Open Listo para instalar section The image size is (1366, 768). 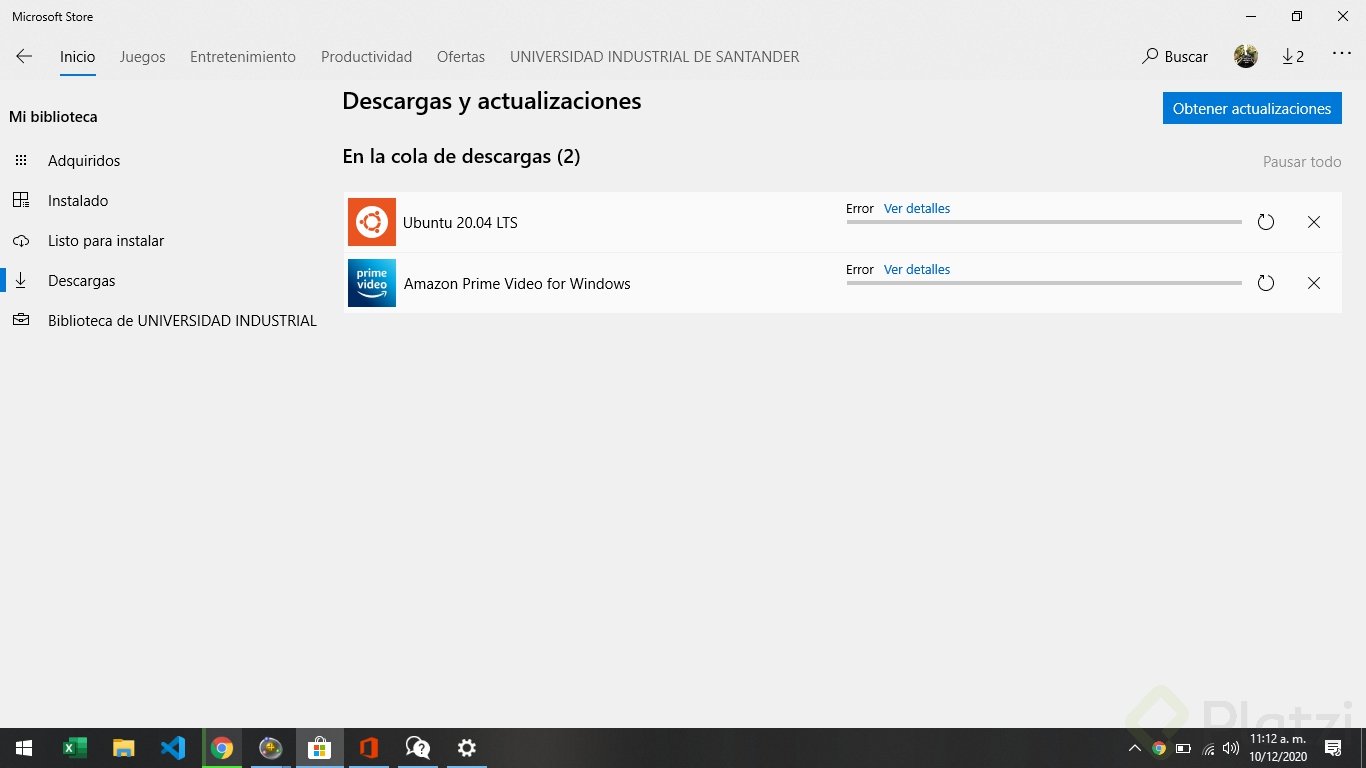coord(106,241)
